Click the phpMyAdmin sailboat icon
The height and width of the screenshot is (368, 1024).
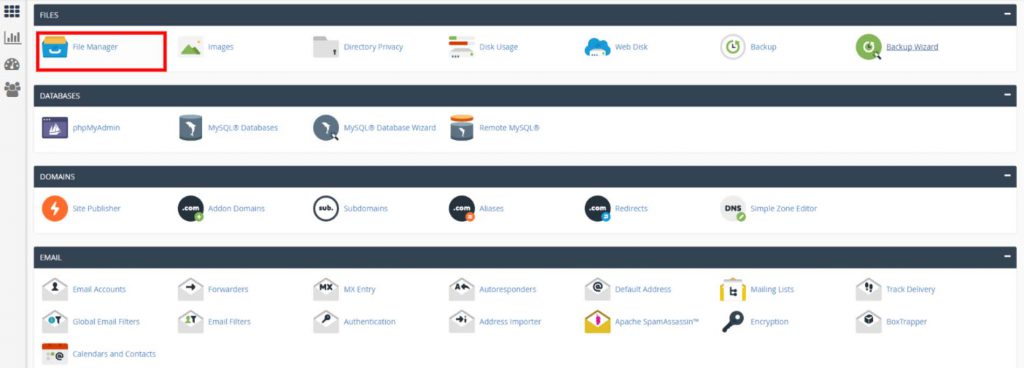[55, 128]
